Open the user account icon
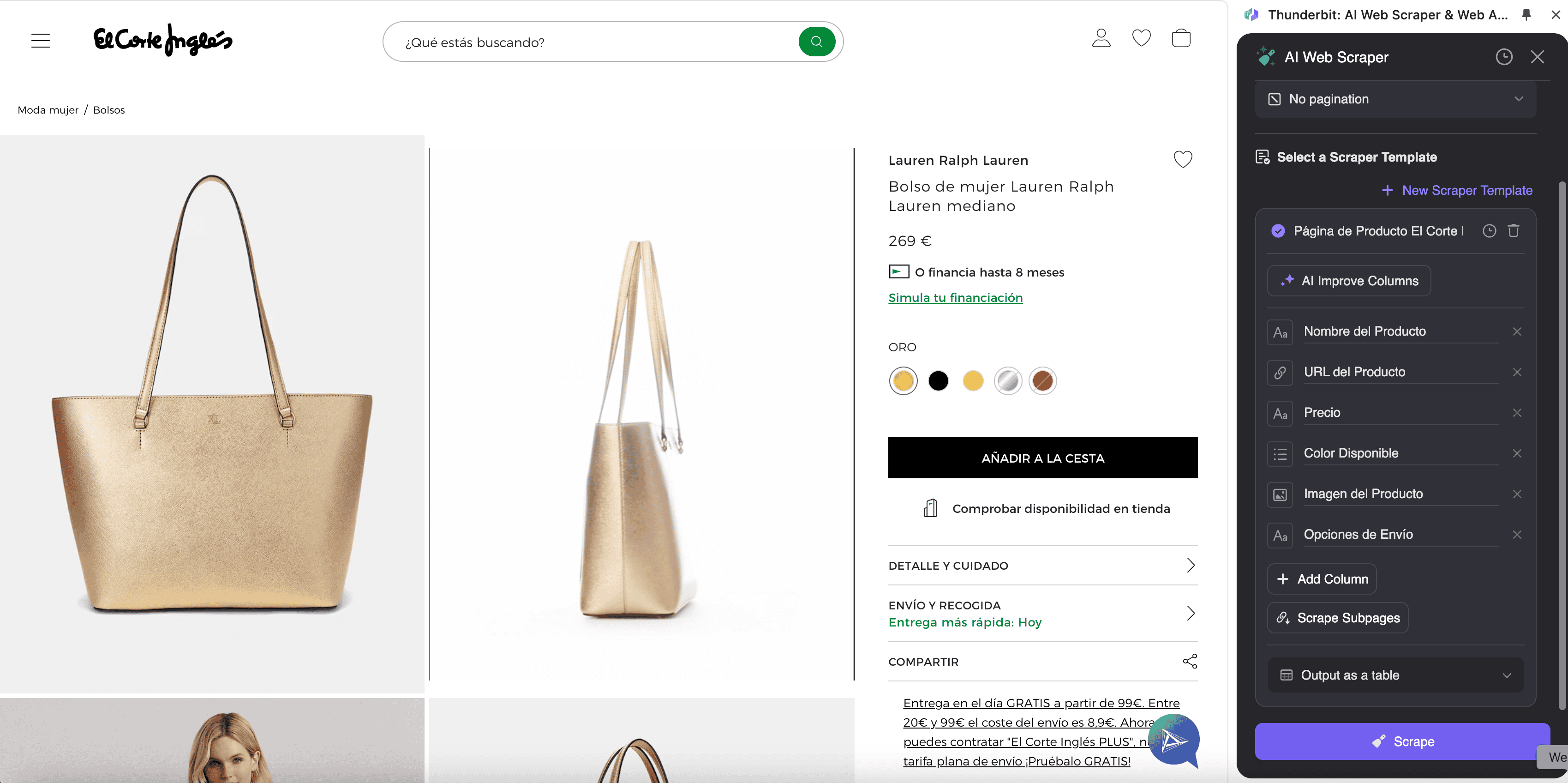 [1101, 39]
